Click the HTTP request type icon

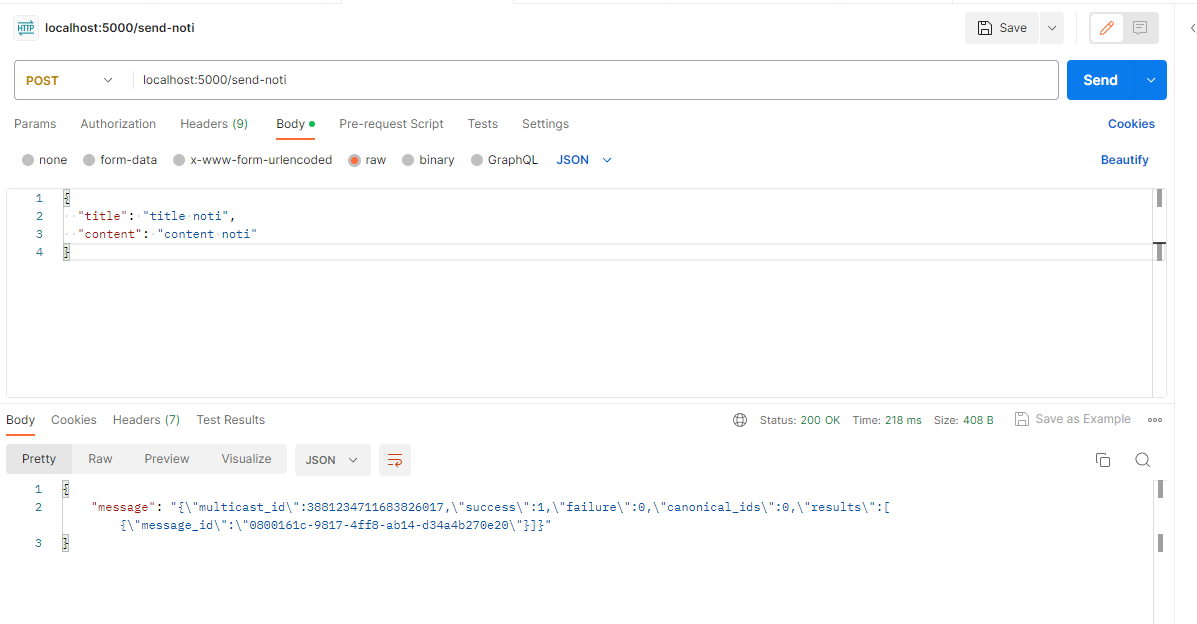26,28
